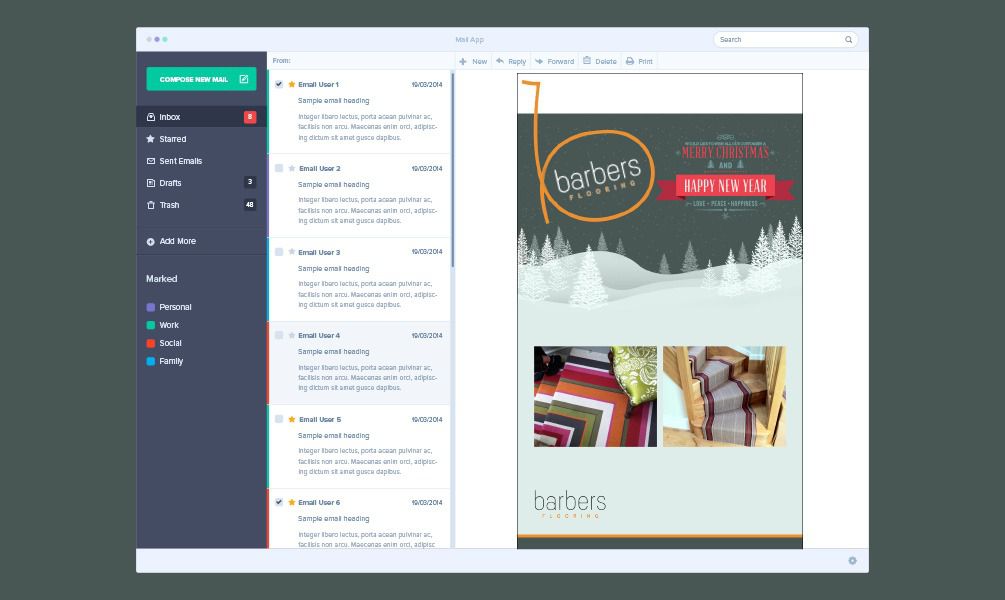Filter by Personal label text
Image resolution: width=1005 pixels, height=600 pixels.
pyautogui.click(x=175, y=307)
